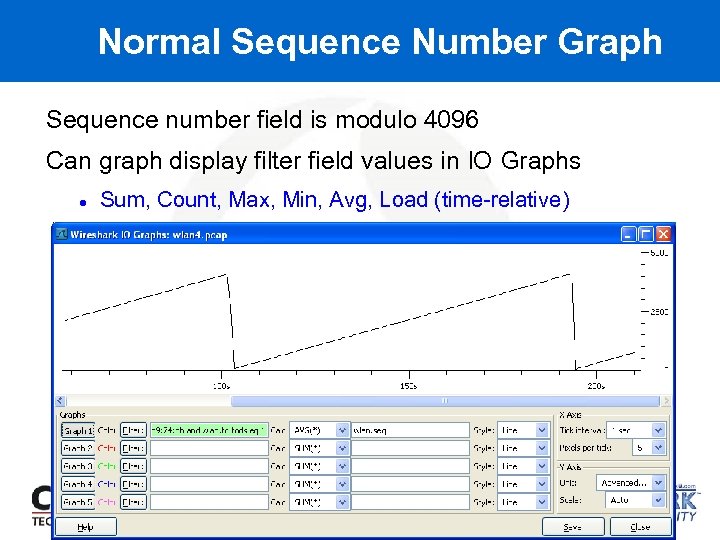
Task: Click the Wireshark icon in title bar
Action: click(62, 234)
